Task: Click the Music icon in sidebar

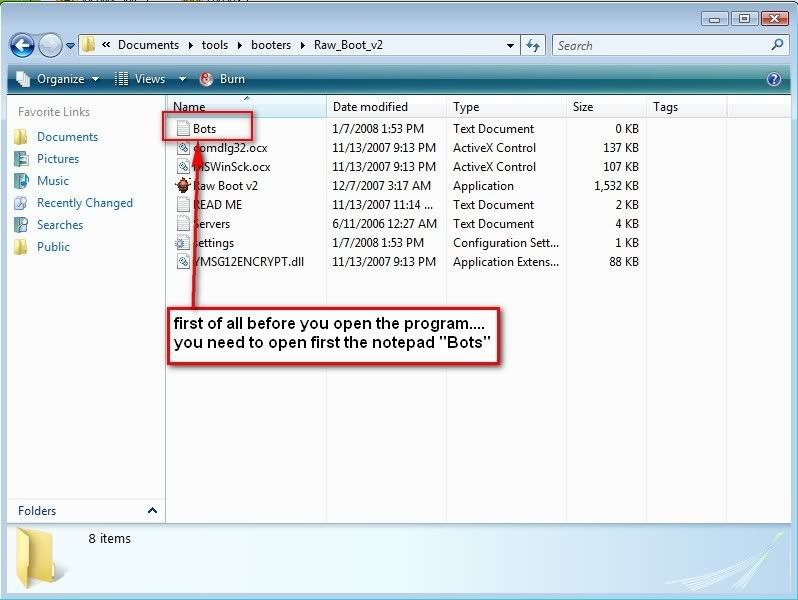Action: coord(21,181)
